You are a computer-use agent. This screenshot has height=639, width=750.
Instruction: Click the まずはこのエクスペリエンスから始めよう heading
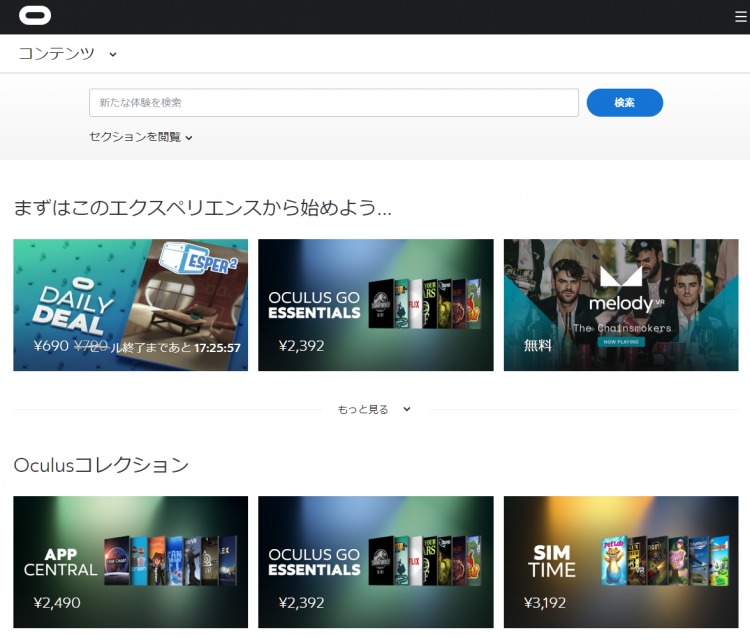[x=202, y=208]
